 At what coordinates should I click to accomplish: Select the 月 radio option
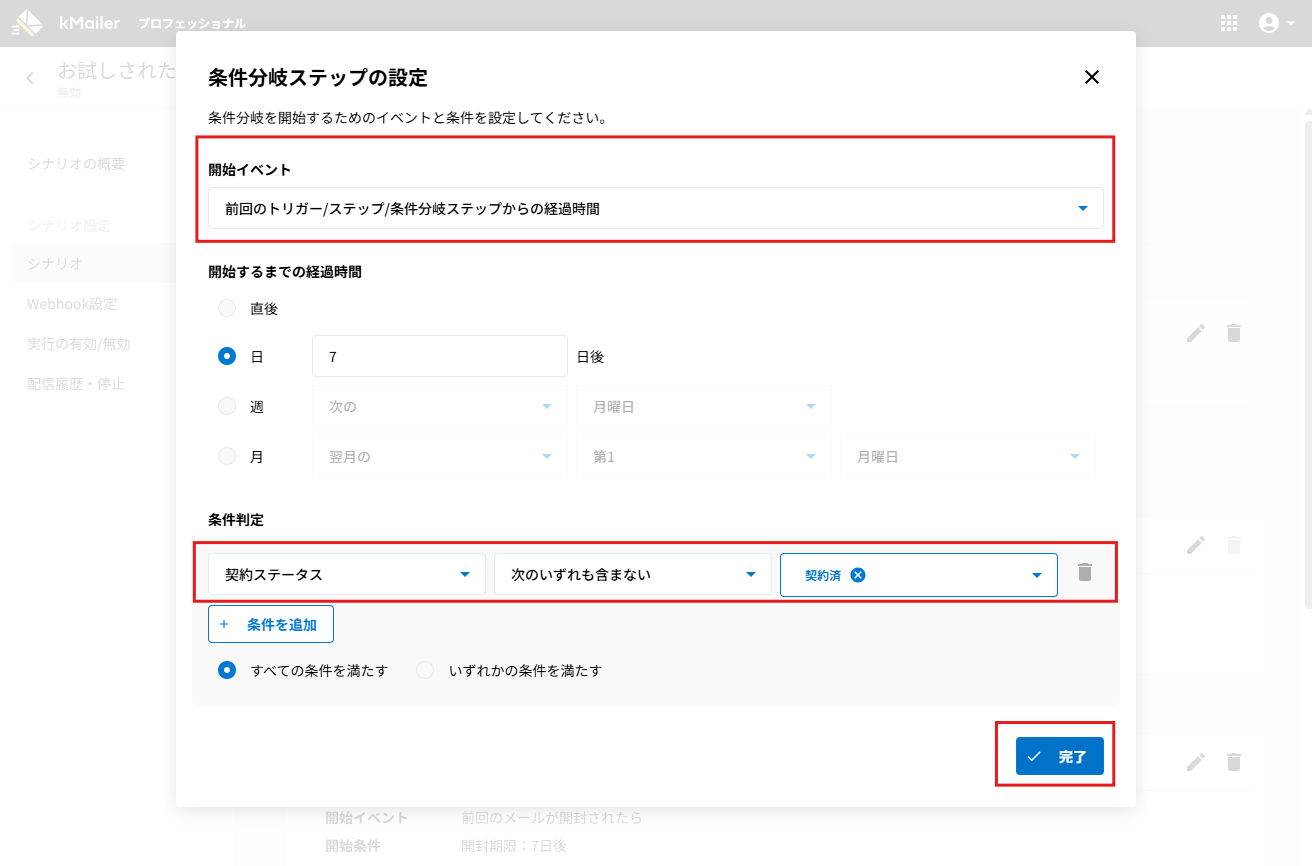[227, 457]
